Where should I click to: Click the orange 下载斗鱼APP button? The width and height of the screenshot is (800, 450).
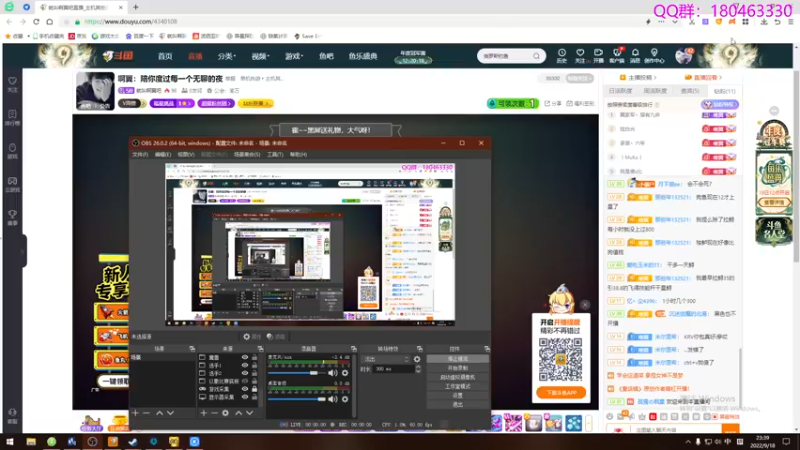click(561, 393)
